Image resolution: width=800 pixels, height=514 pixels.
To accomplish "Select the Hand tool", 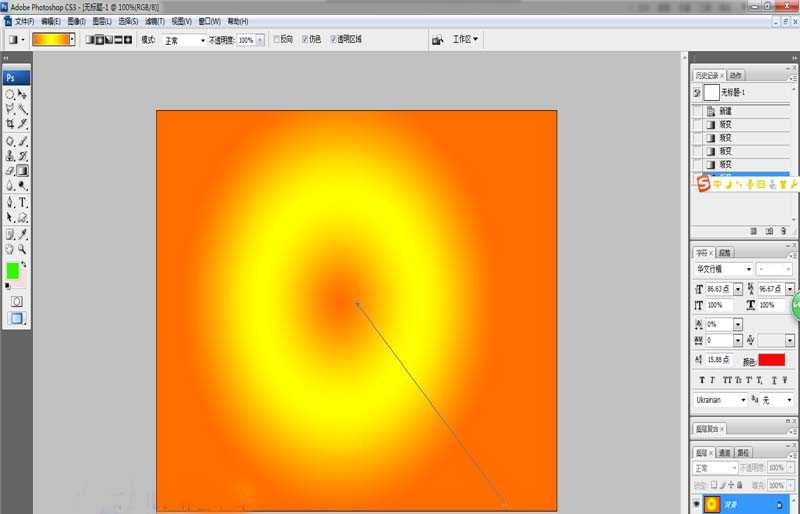I will click(x=10, y=249).
